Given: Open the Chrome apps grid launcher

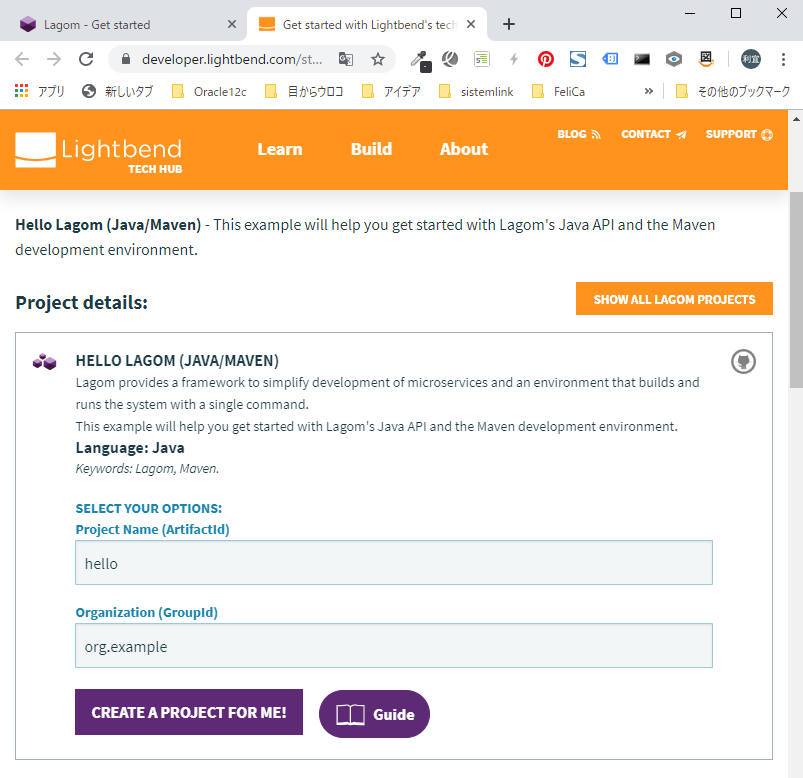Looking at the screenshot, I should tap(20, 91).
